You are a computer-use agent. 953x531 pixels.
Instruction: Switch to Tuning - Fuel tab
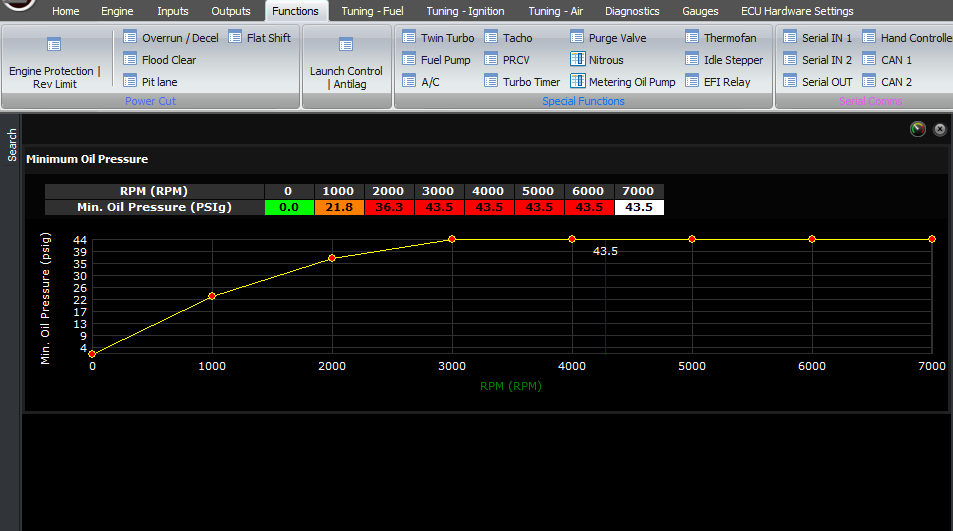(373, 11)
